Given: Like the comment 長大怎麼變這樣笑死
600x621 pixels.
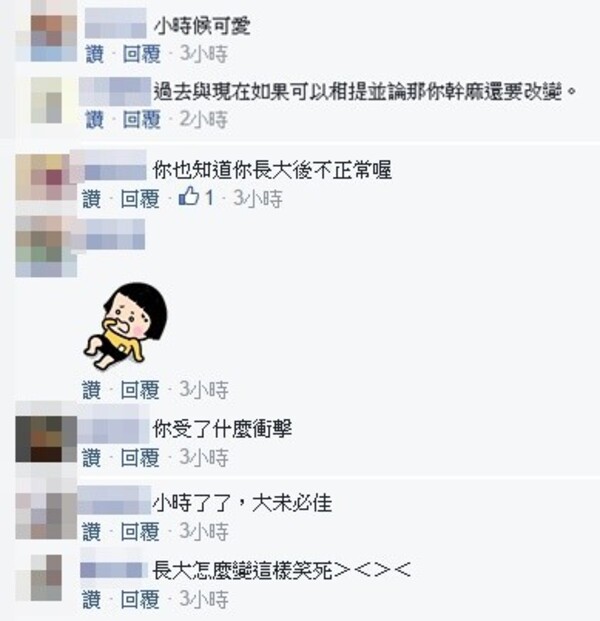Looking at the screenshot, I should pyautogui.click(x=91, y=600).
